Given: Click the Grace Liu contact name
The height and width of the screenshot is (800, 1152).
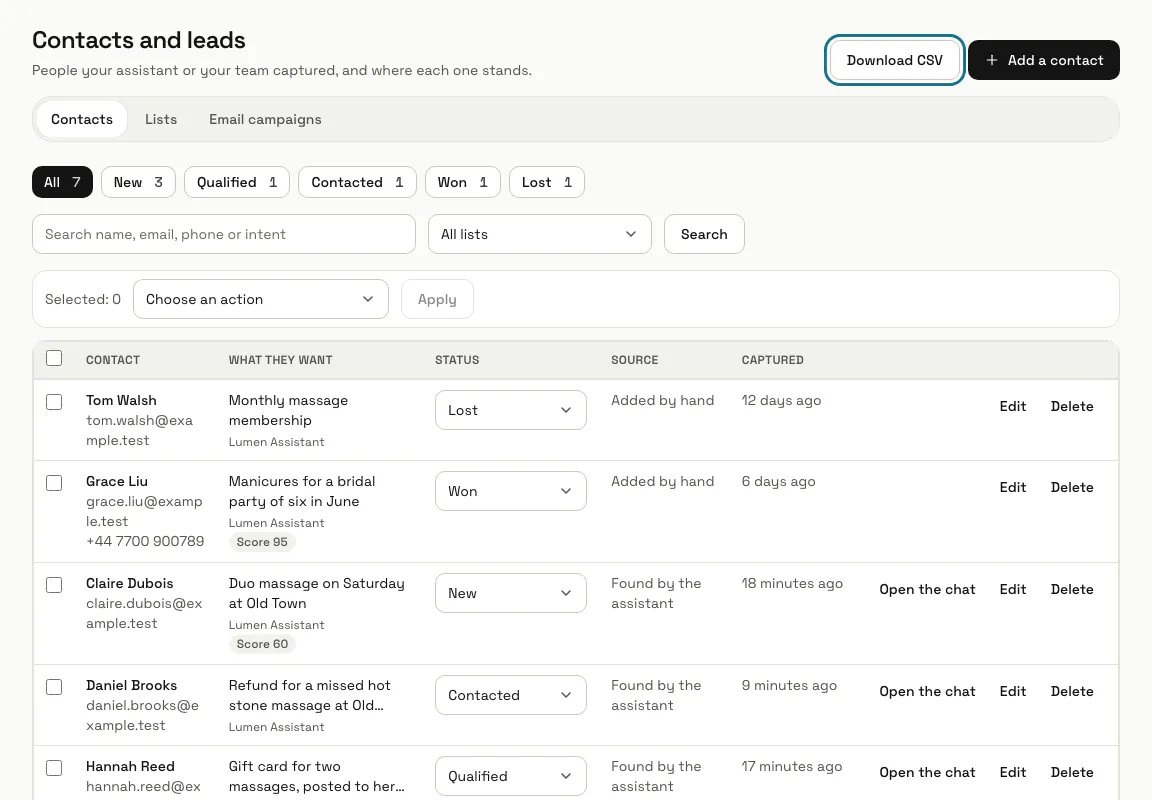Looking at the screenshot, I should (117, 481).
